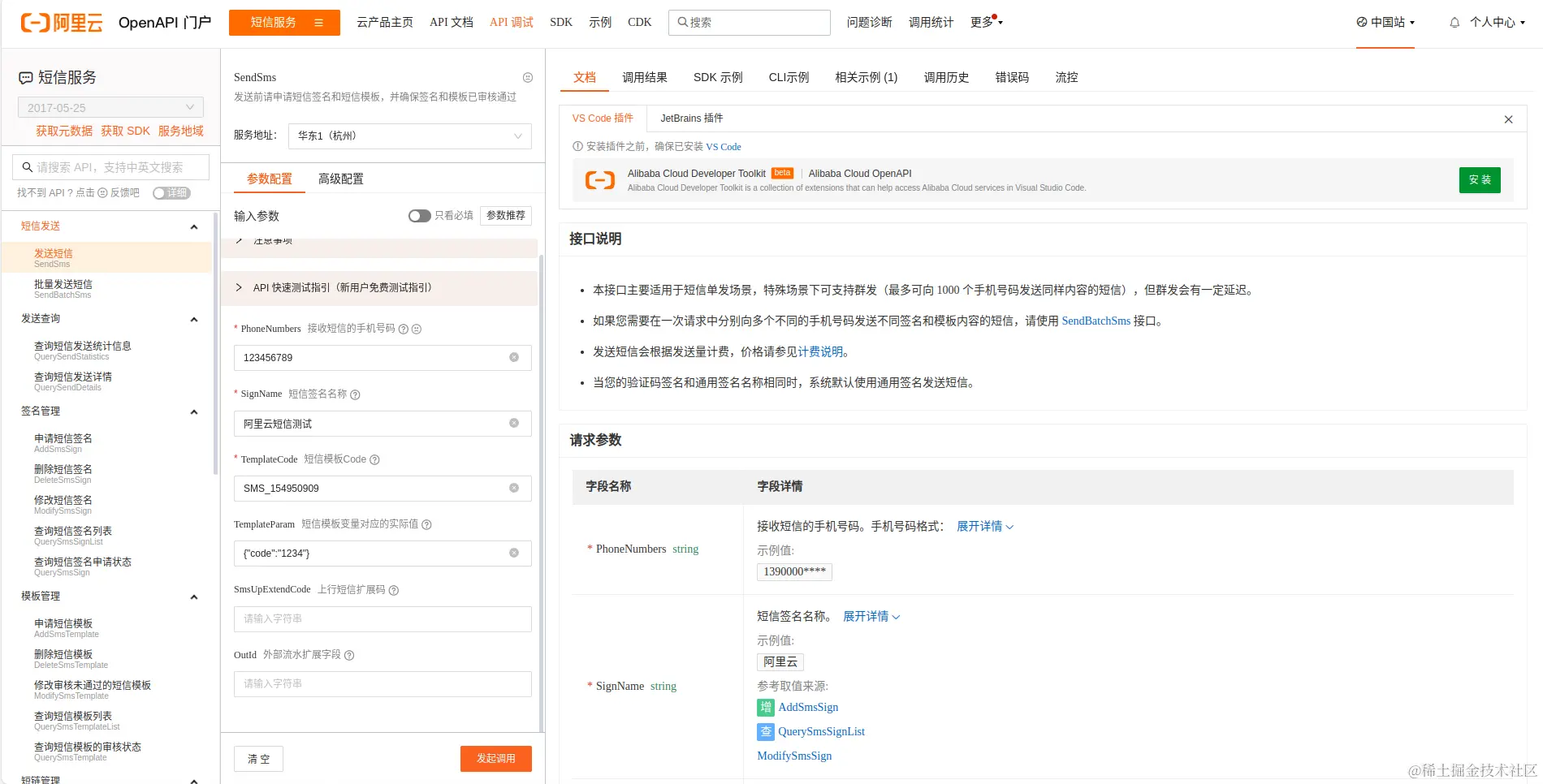This screenshot has width=1543, height=784.
Task: Open the SendBatchSms link in 接口说明
Action: (1096, 321)
